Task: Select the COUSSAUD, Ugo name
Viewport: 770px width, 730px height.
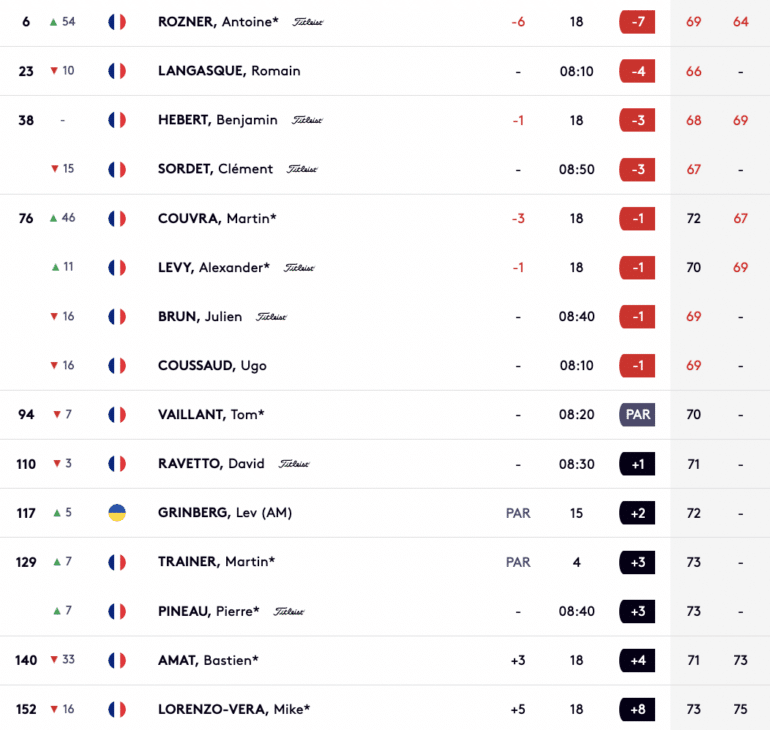Action: coord(212,365)
